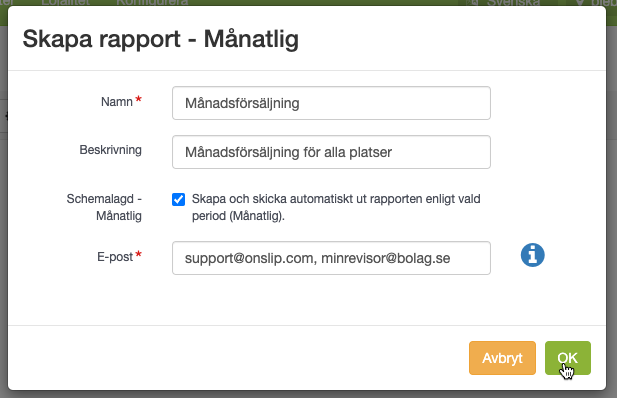Click the E-post address field
The image size is (617, 398).
331,258
